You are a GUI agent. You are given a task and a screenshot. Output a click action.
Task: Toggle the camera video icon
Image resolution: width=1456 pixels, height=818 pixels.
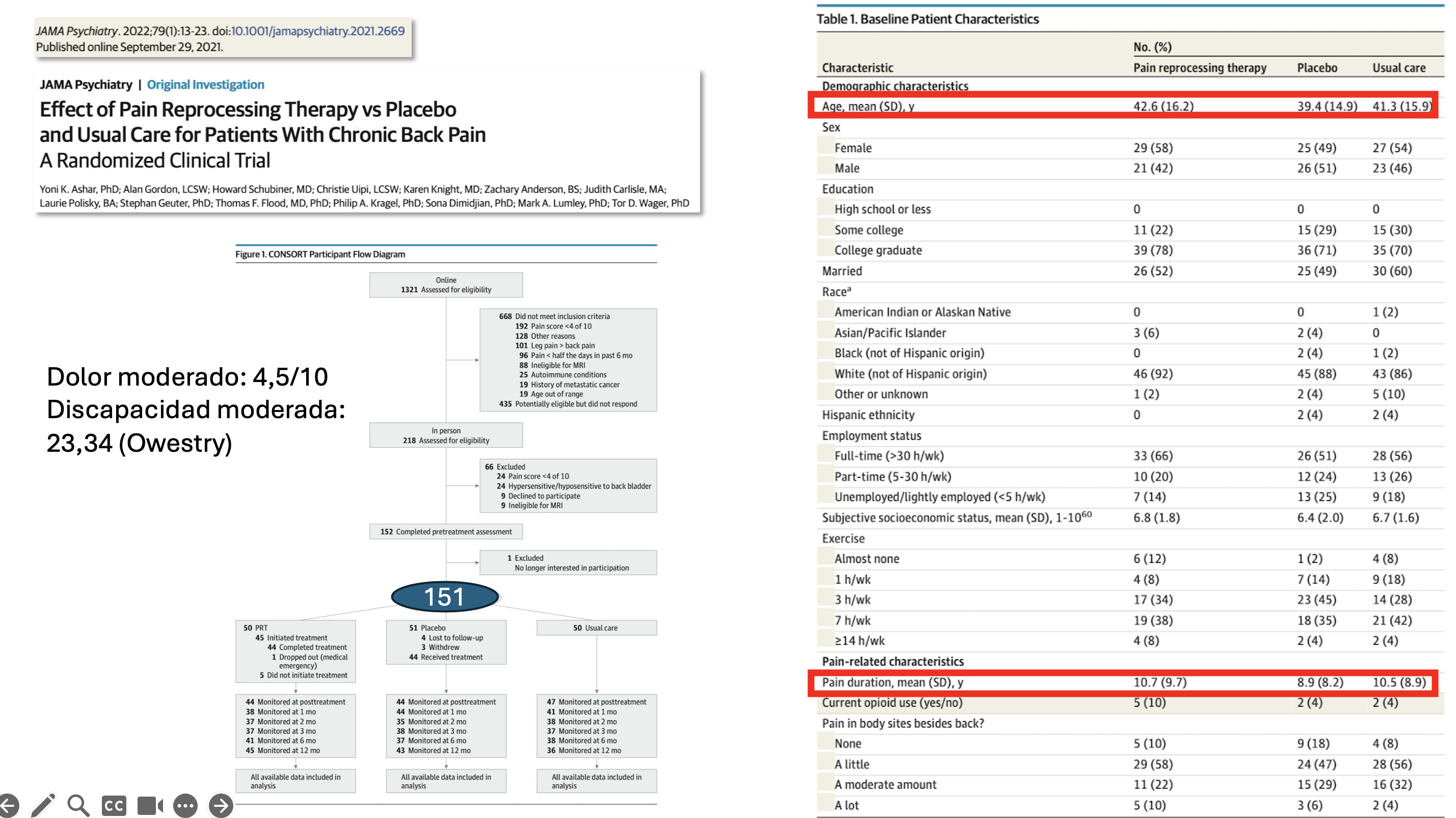click(x=150, y=806)
